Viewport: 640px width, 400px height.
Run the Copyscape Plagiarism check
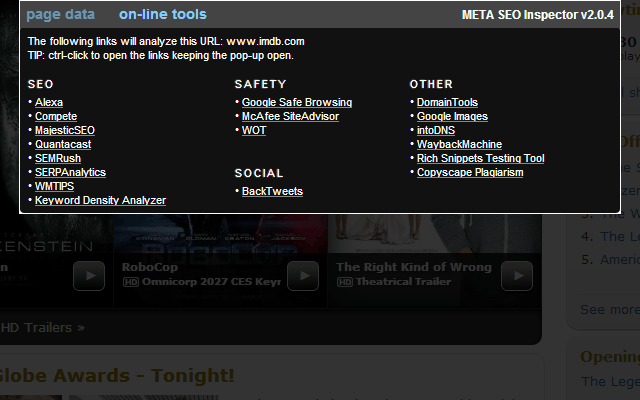click(470, 172)
